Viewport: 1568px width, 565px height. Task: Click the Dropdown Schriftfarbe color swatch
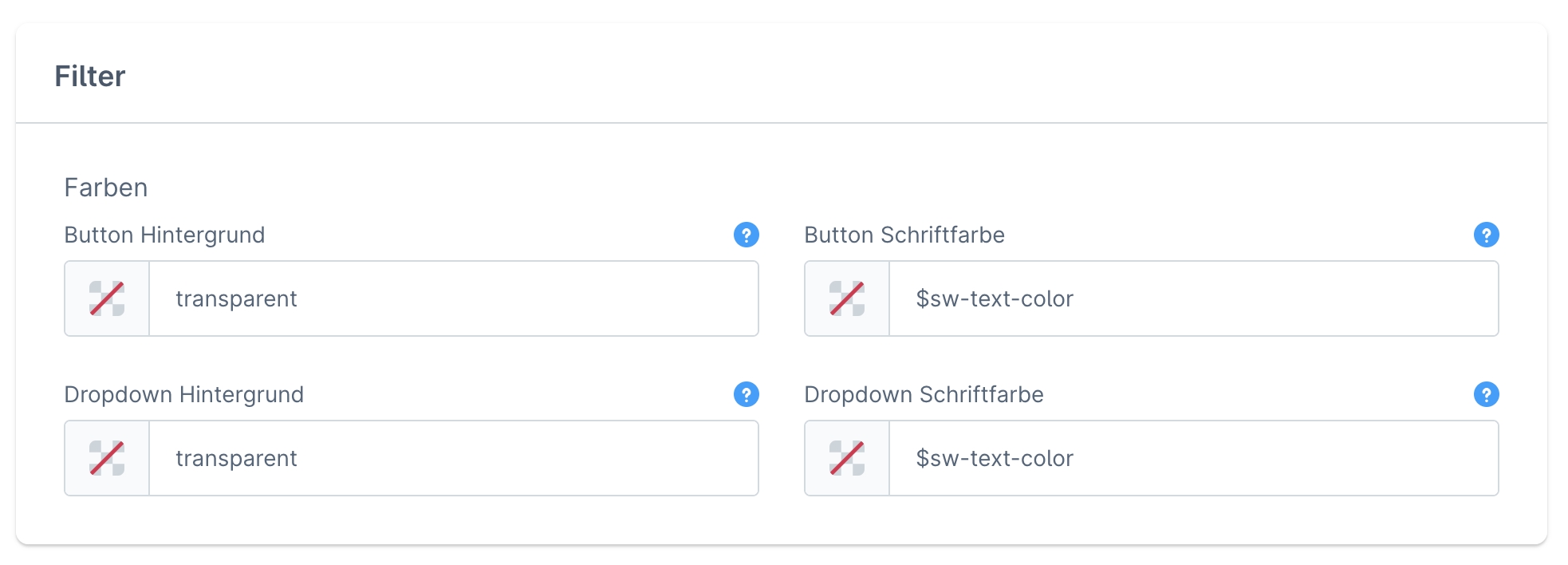847,458
